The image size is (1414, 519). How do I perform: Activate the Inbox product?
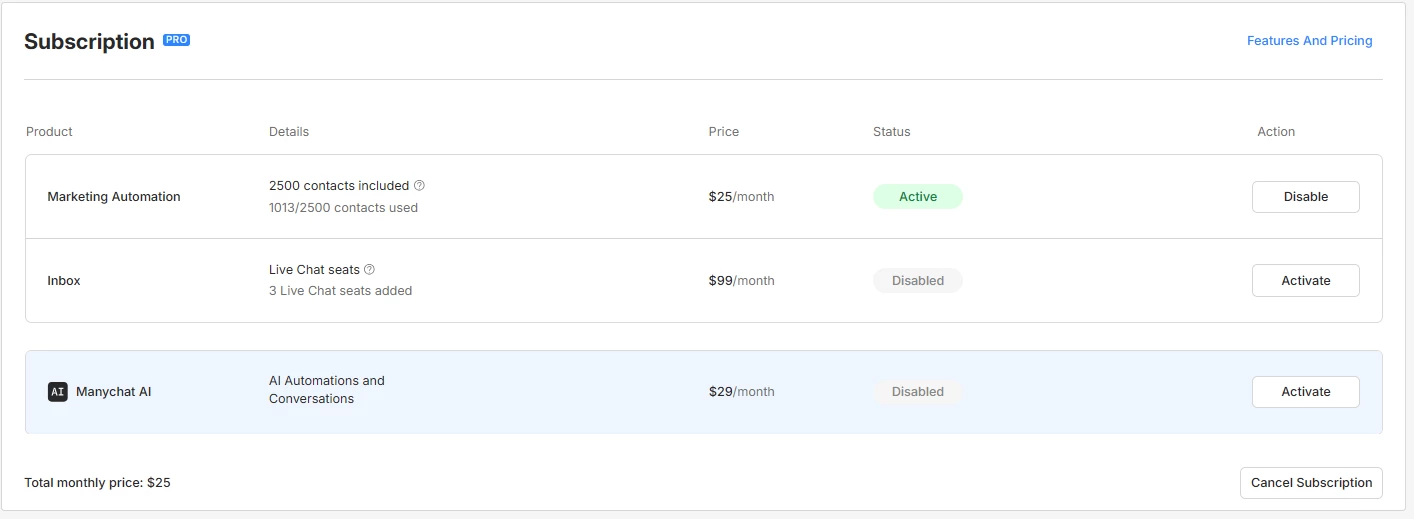click(1305, 281)
